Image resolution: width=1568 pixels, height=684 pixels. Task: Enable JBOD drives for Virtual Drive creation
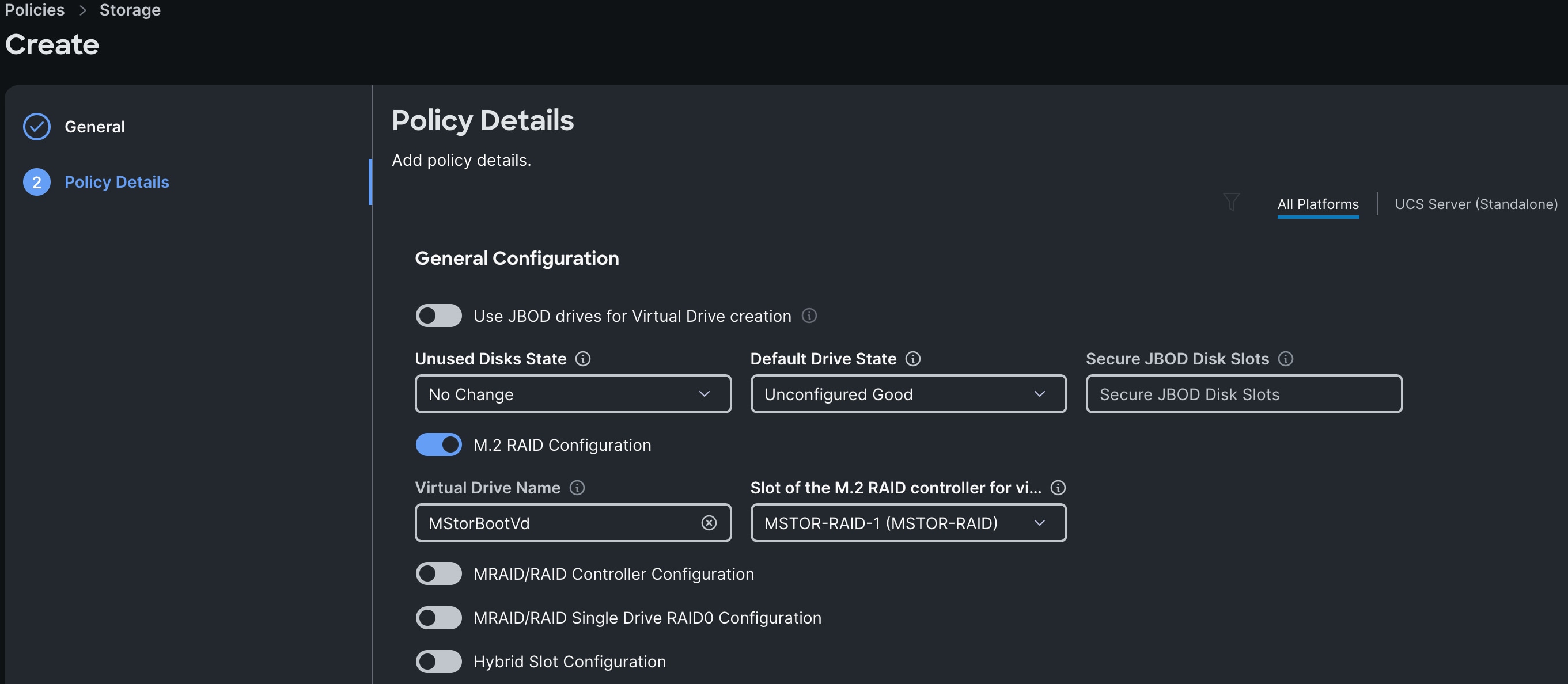[x=438, y=316]
